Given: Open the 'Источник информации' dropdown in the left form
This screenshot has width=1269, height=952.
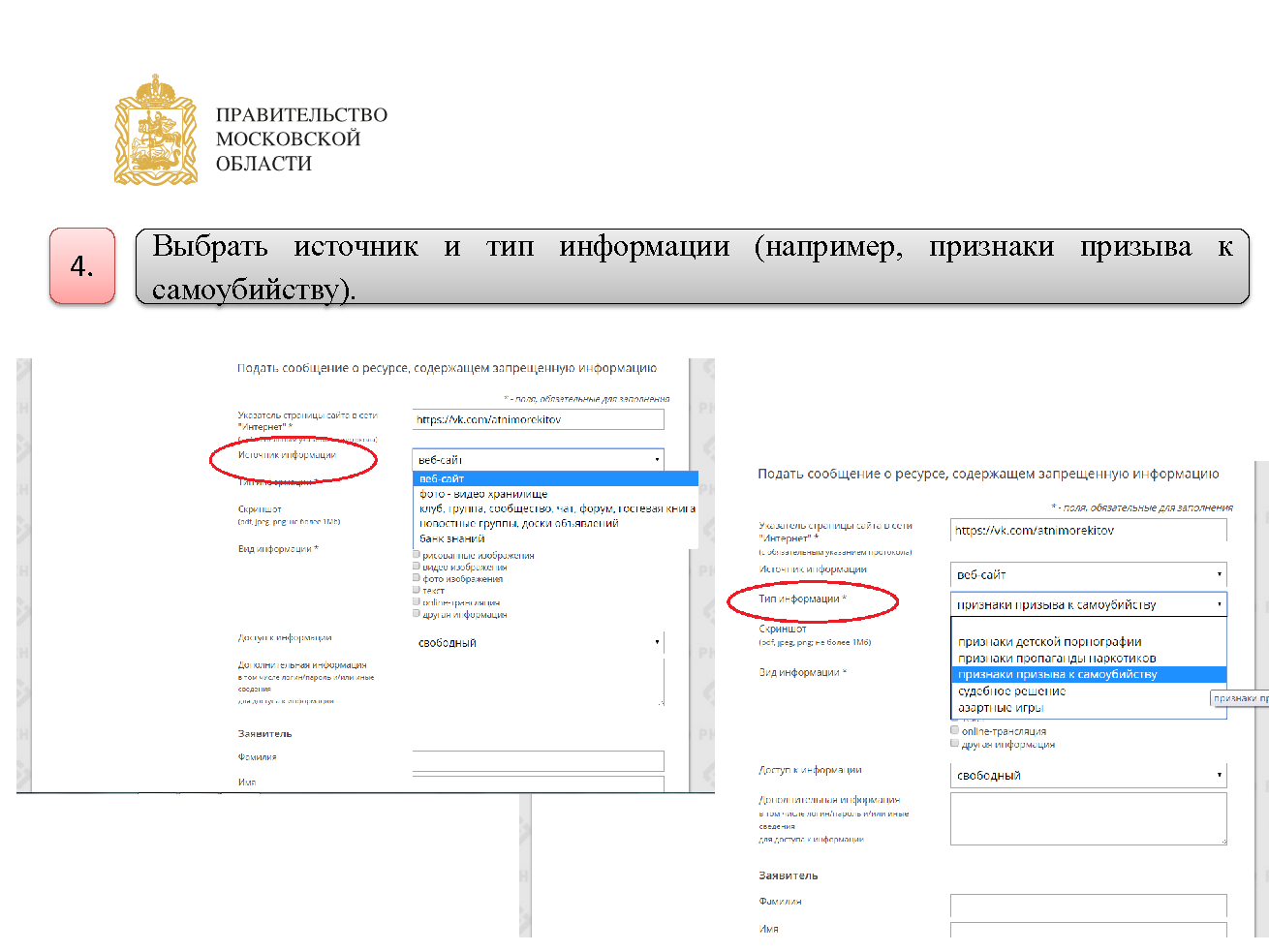Looking at the screenshot, I should [538, 459].
